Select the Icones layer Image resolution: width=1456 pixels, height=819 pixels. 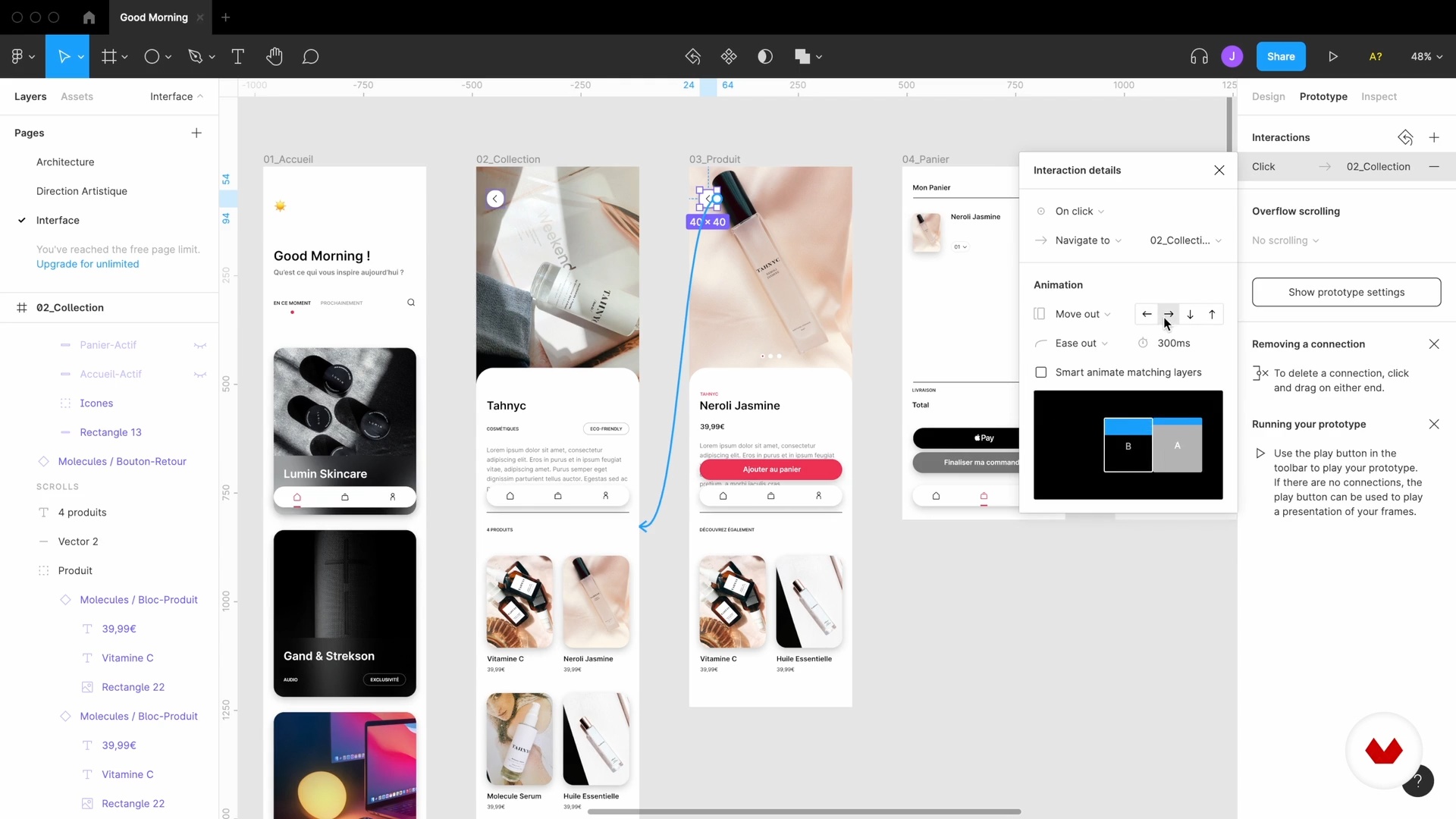tap(96, 403)
